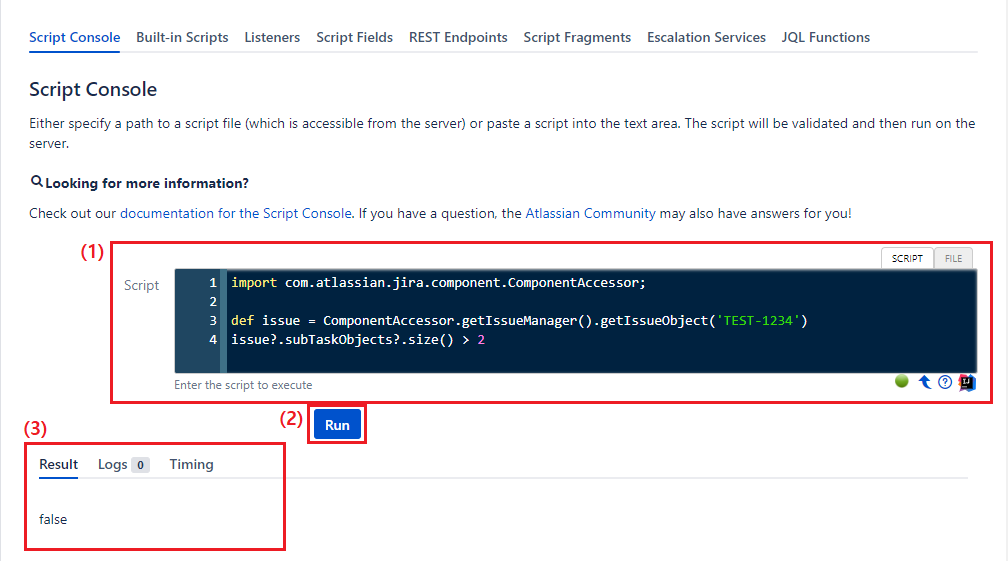
Task: View the Timing tab
Action: coord(191,464)
